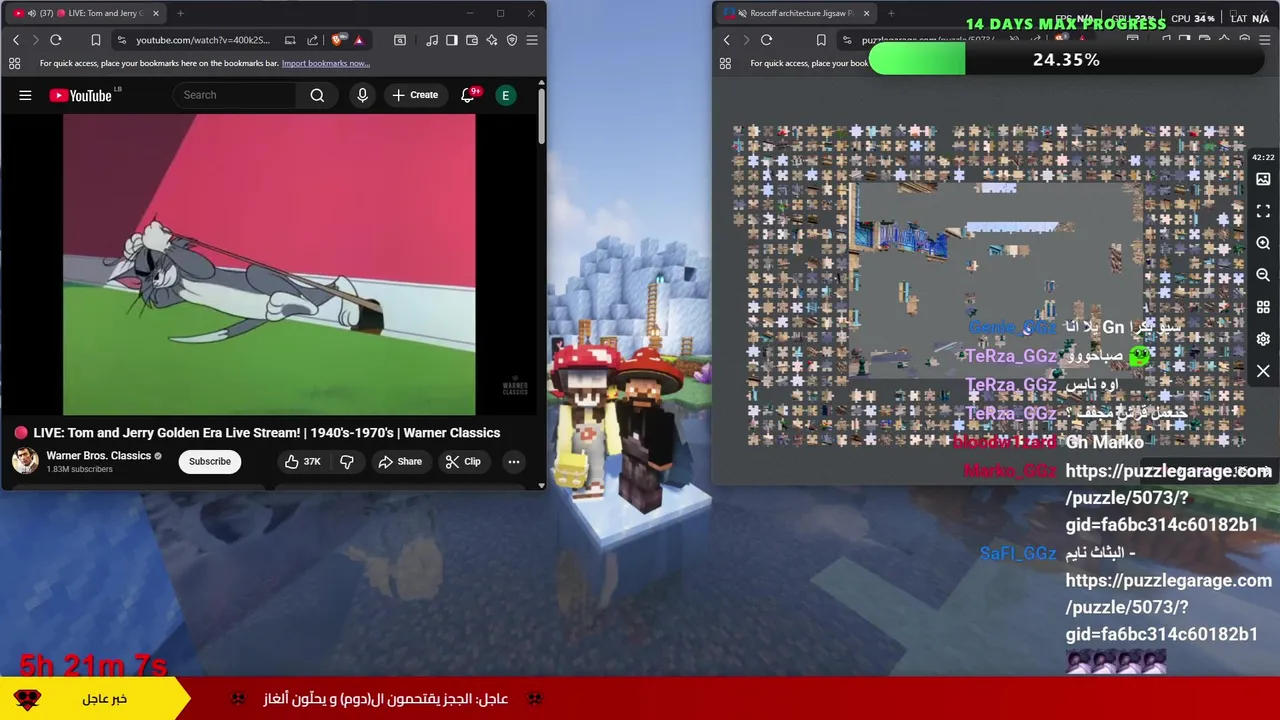Open Warner Bros. Classics channel name
1280x720 pixels.
pyautogui.click(x=98, y=455)
